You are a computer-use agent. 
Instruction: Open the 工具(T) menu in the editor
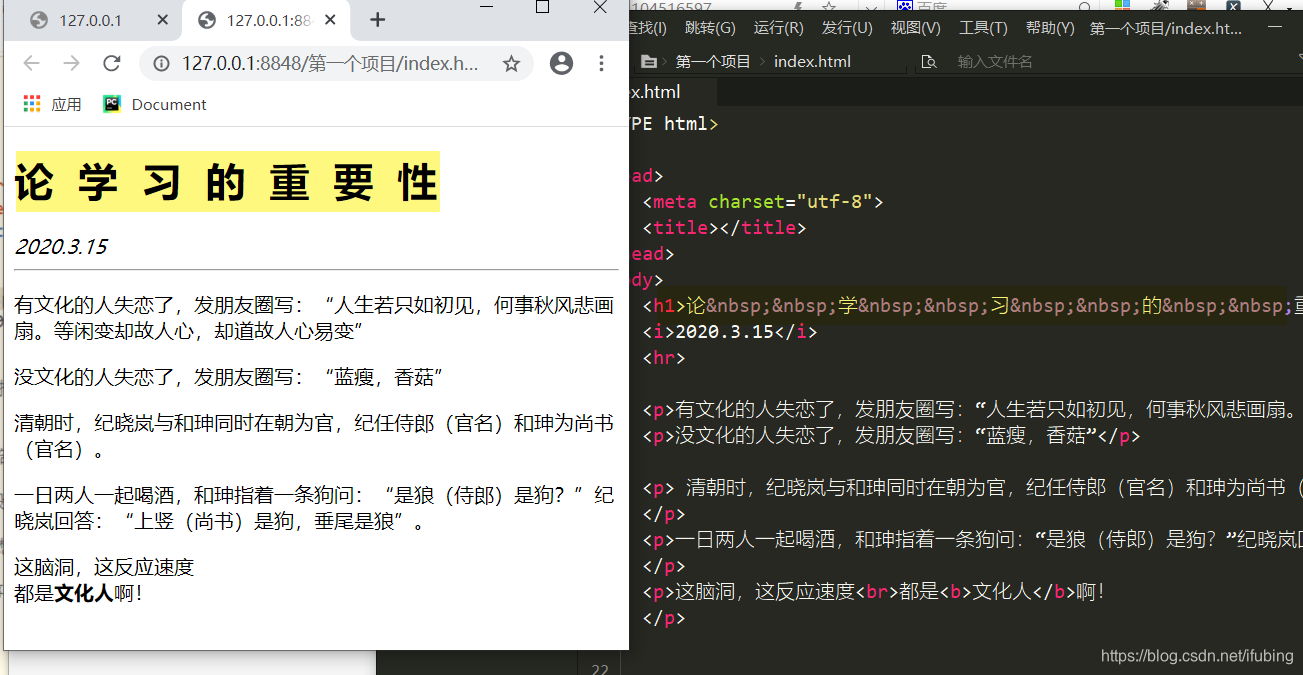(x=983, y=28)
